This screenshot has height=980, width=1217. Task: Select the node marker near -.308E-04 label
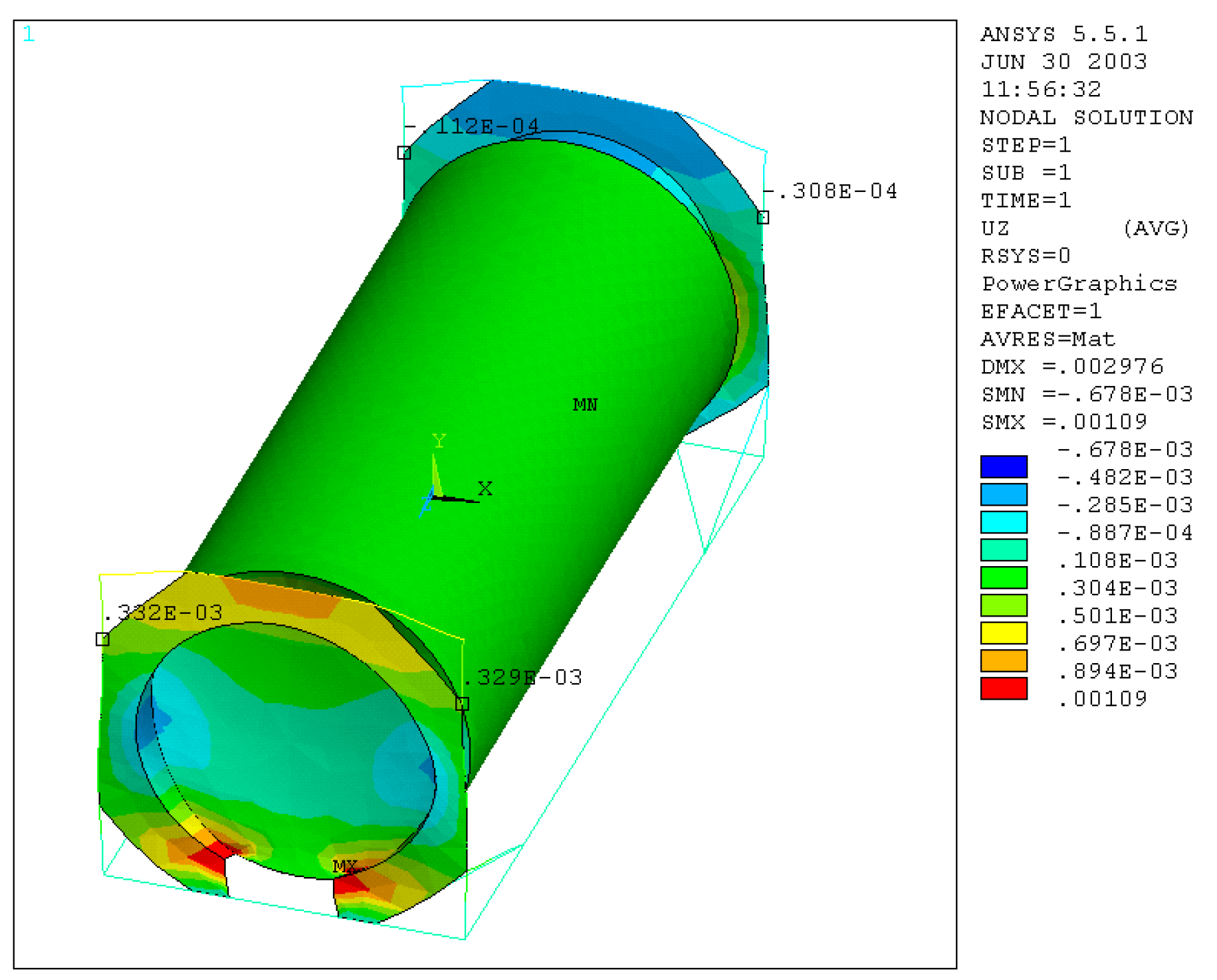tap(763, 217)
